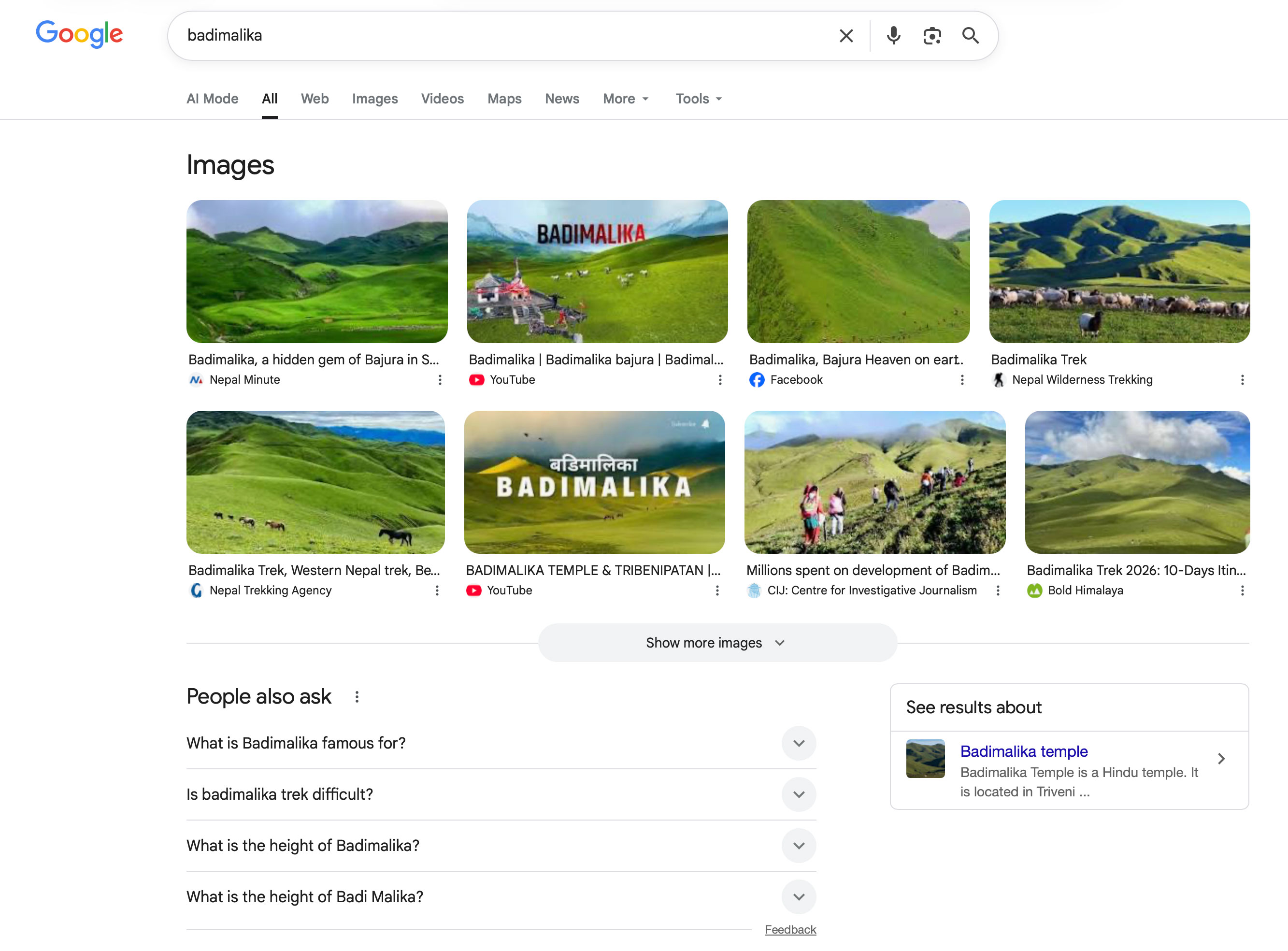
Task: Click the Show more images button
Action: tap(716, 642)
